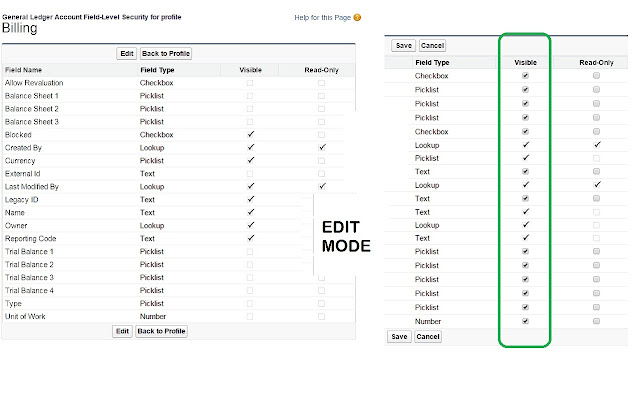The image size is (640, 400).
Task: Click Visible box for Trial Balance 1
Action: [x=250, y=251]
